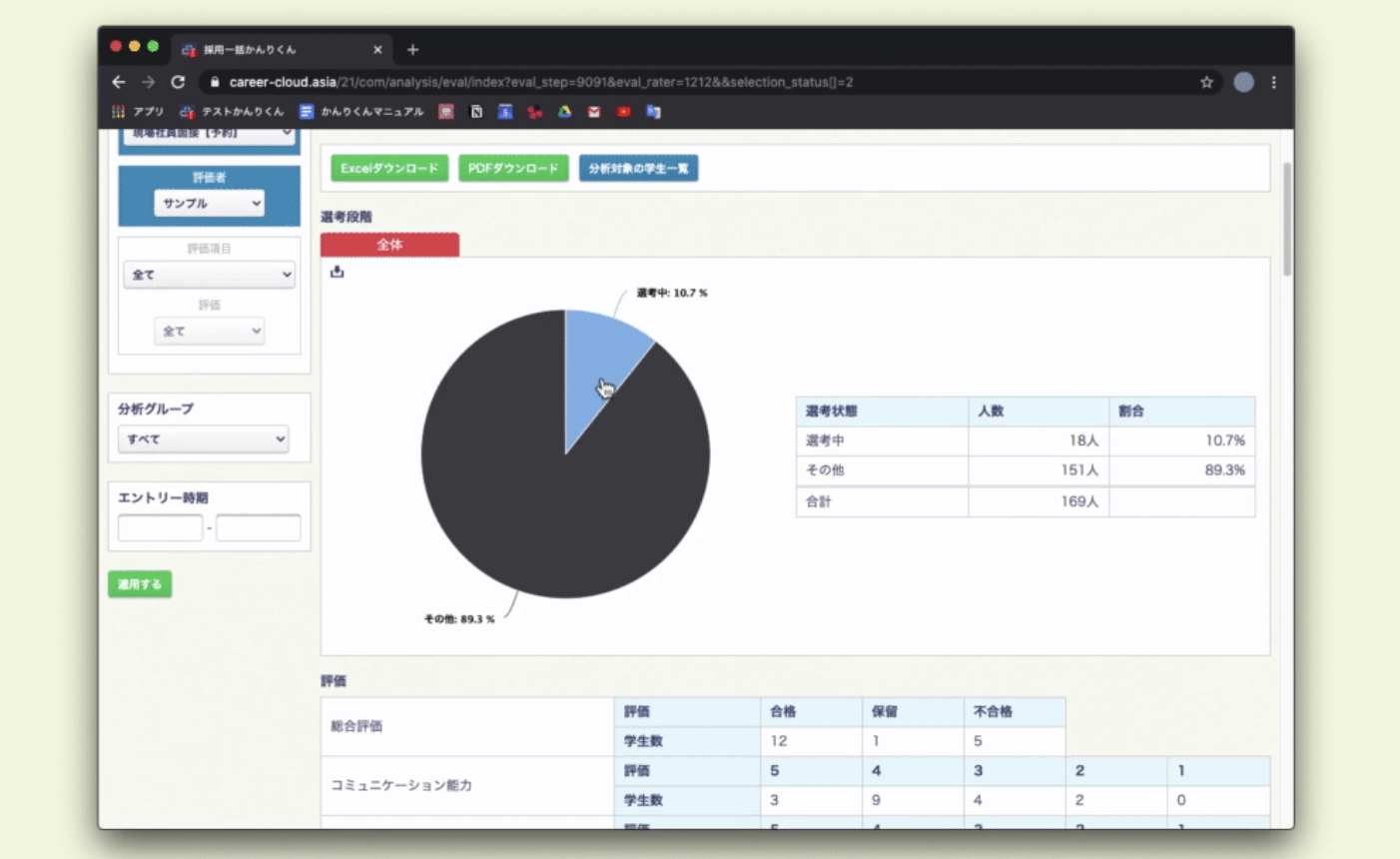Go back using the browser back arrow
This screenshot has height=859, width=1400.
click(x=119, y=82)
